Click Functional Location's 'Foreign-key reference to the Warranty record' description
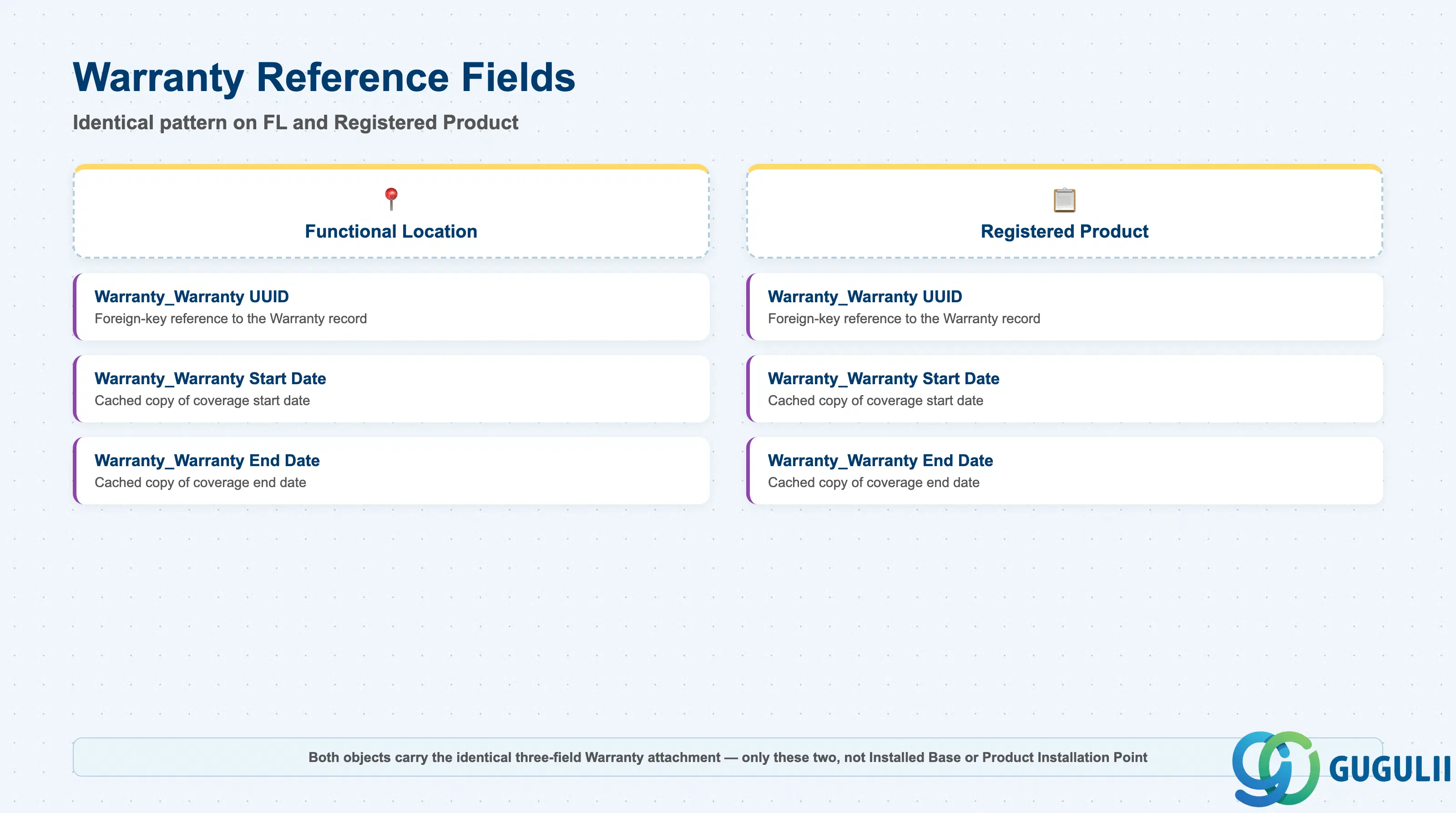The image size is (1456, 813). (231, 319)
